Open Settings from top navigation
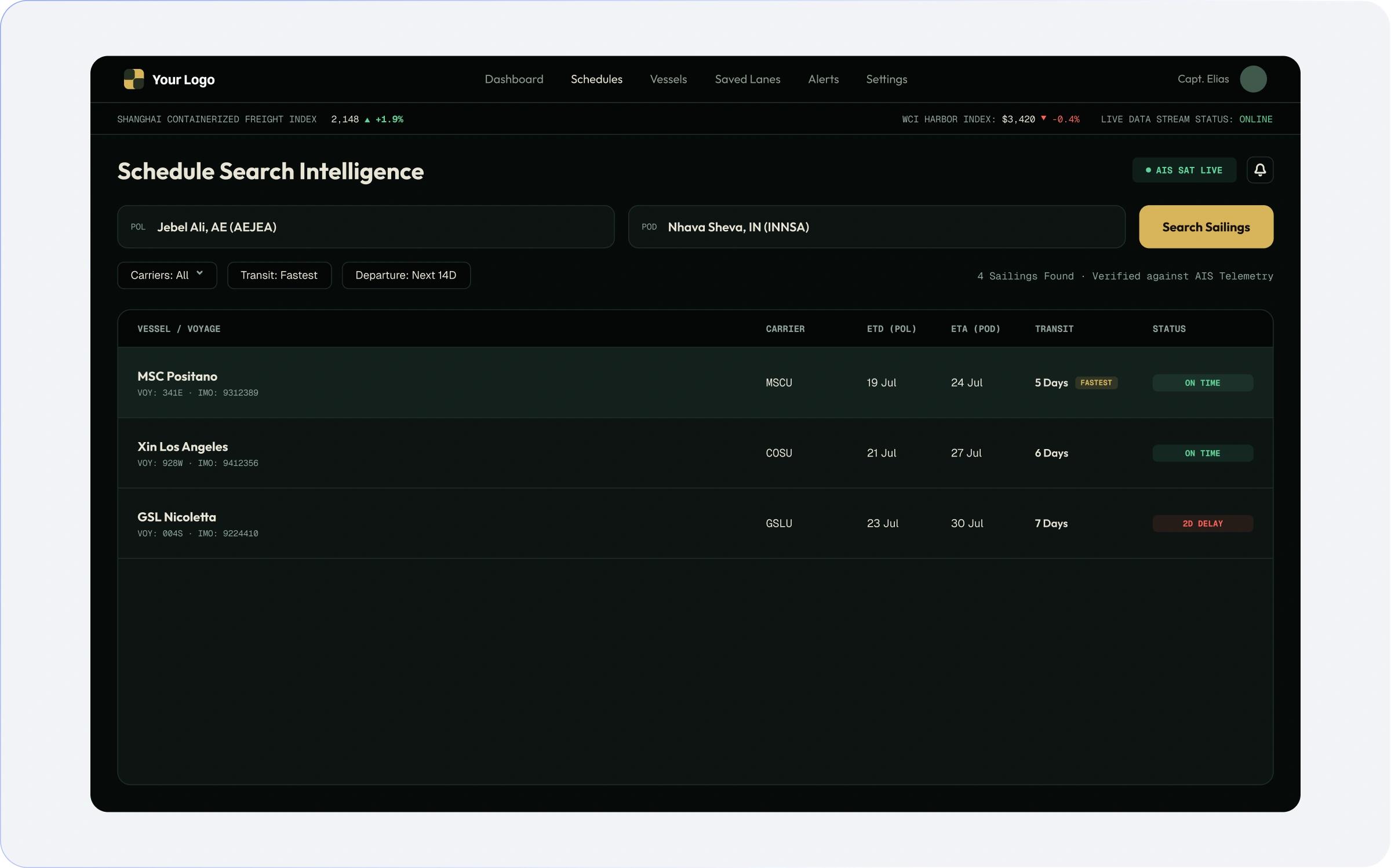 click(887, 79)
